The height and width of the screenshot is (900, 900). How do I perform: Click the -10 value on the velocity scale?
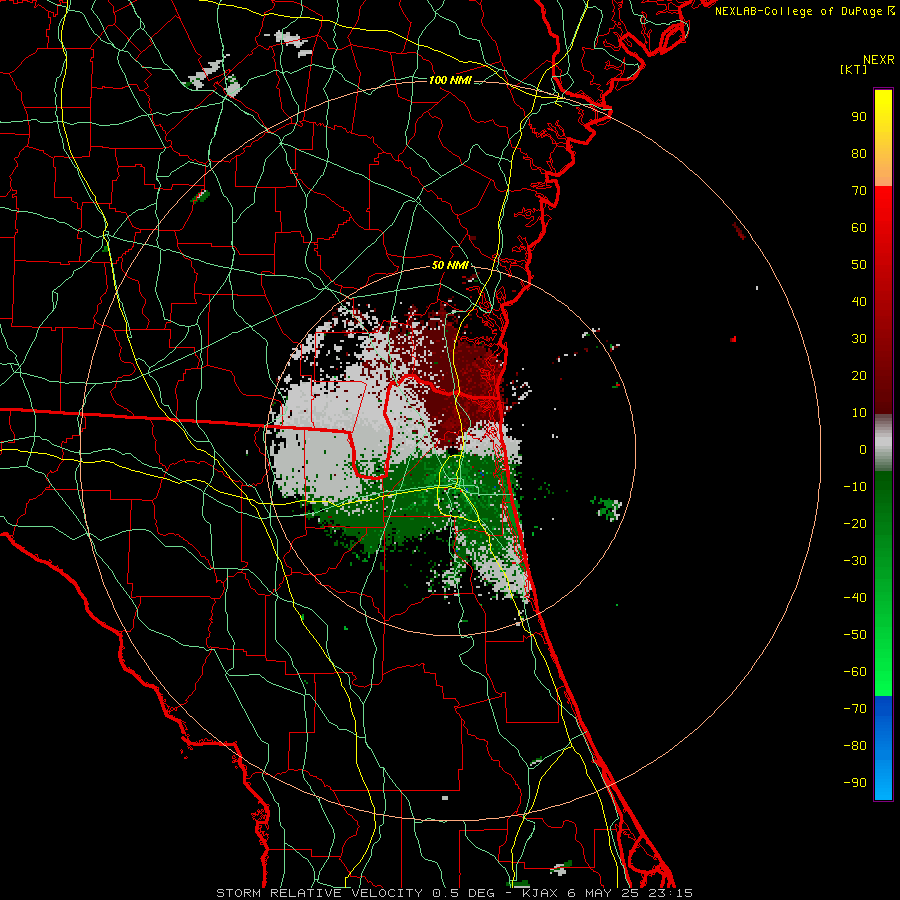tap(855, 487)
